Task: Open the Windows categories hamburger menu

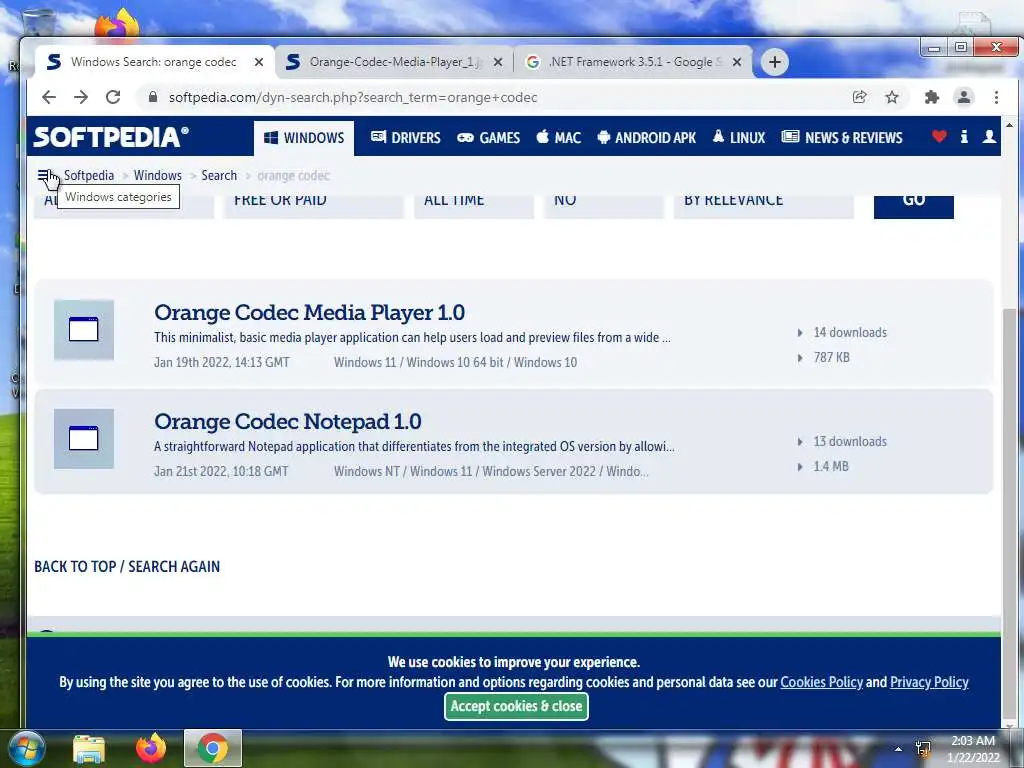Action: [44, 175]
